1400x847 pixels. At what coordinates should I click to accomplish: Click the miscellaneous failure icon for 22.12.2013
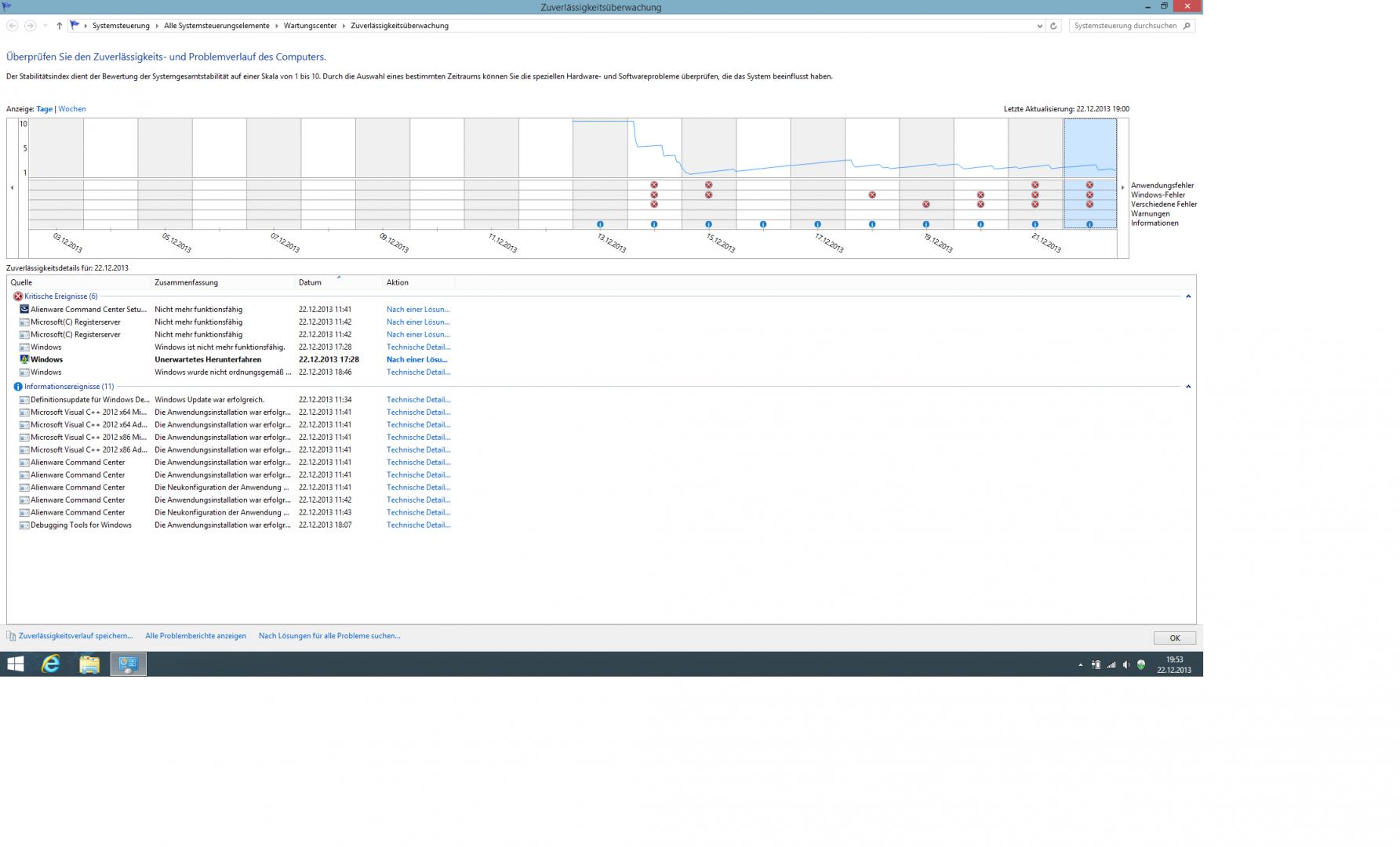(x=1089, y=204)
